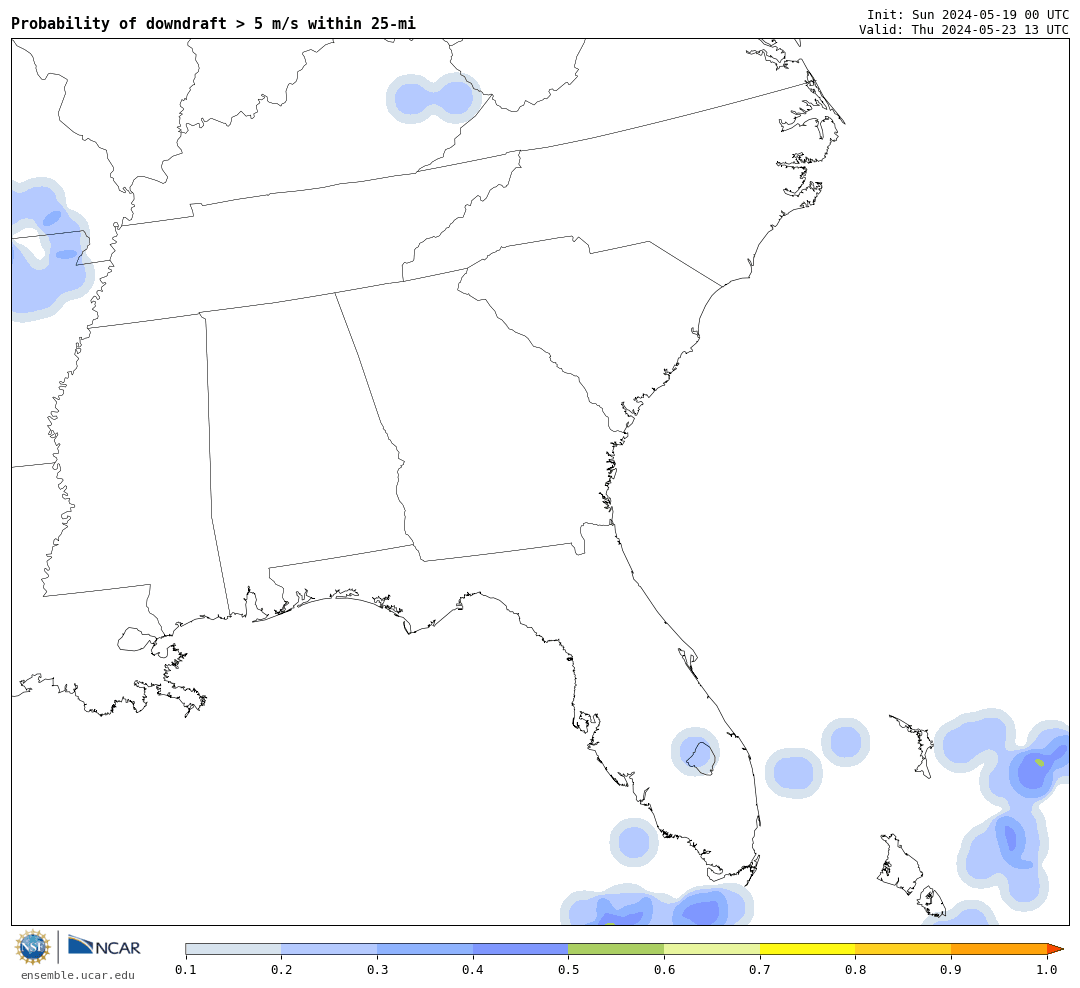Click the 0.3 colorbar tick label
Viewport: 1080px width, 988px height.
point(377,970)
